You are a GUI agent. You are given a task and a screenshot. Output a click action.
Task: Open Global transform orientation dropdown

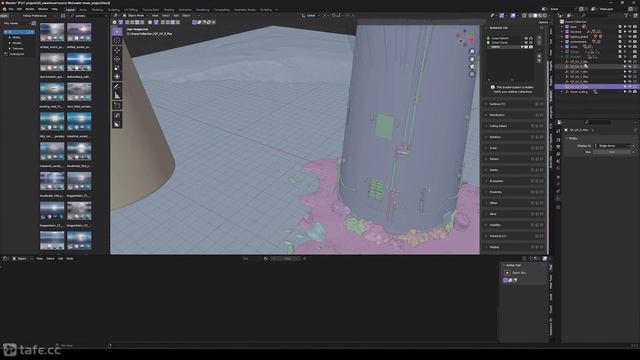tap(311, 16)
